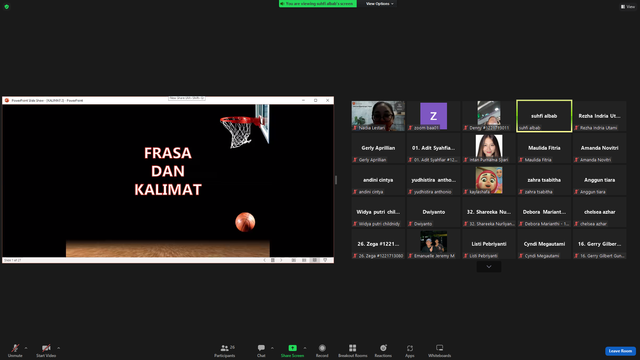This screenshot has height=360, width=640.
Task: Select andini cintya's tile
Action: click(378, 180)
